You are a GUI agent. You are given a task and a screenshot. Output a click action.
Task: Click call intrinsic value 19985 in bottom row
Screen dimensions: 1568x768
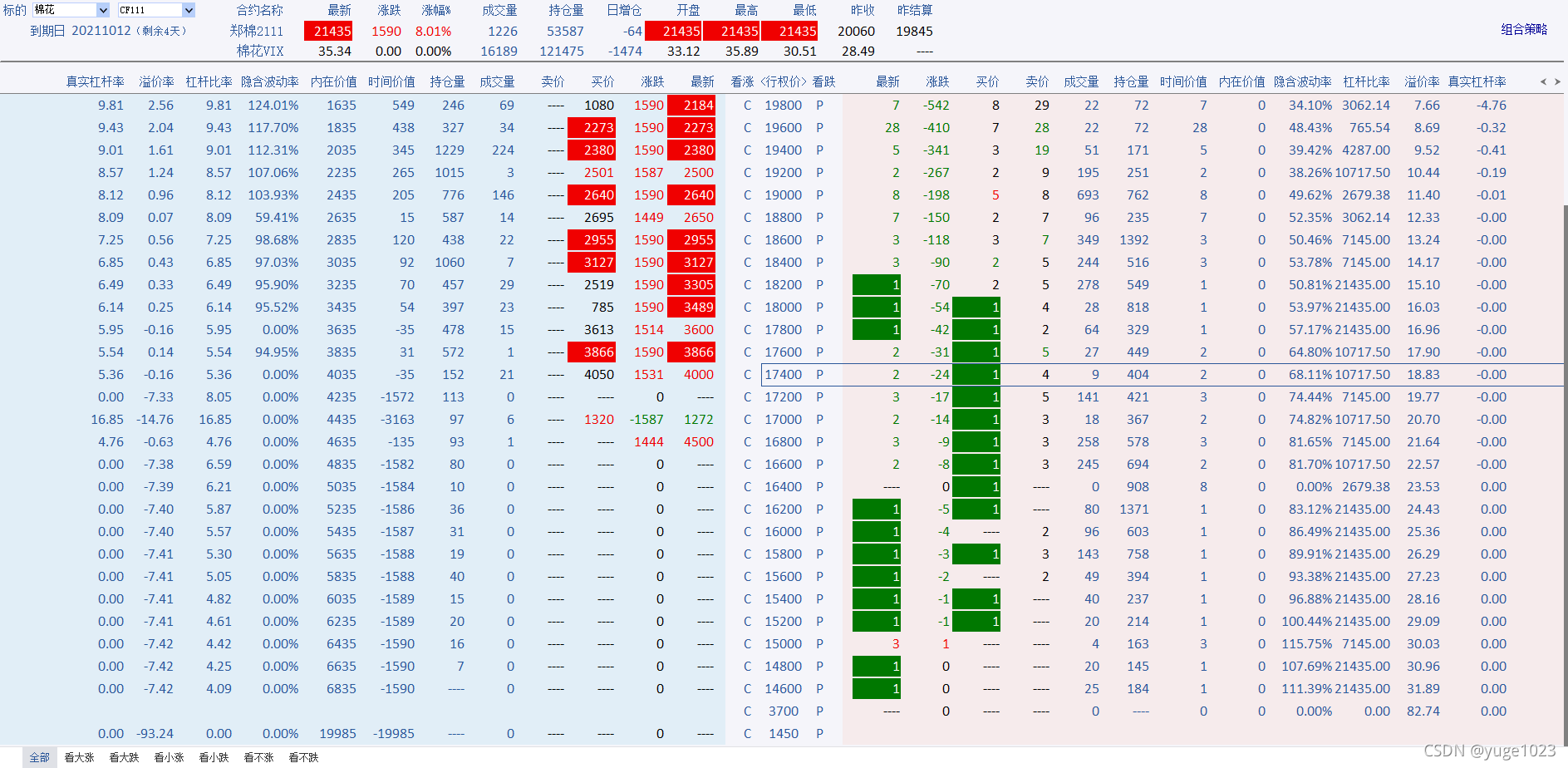click(337, 733)
